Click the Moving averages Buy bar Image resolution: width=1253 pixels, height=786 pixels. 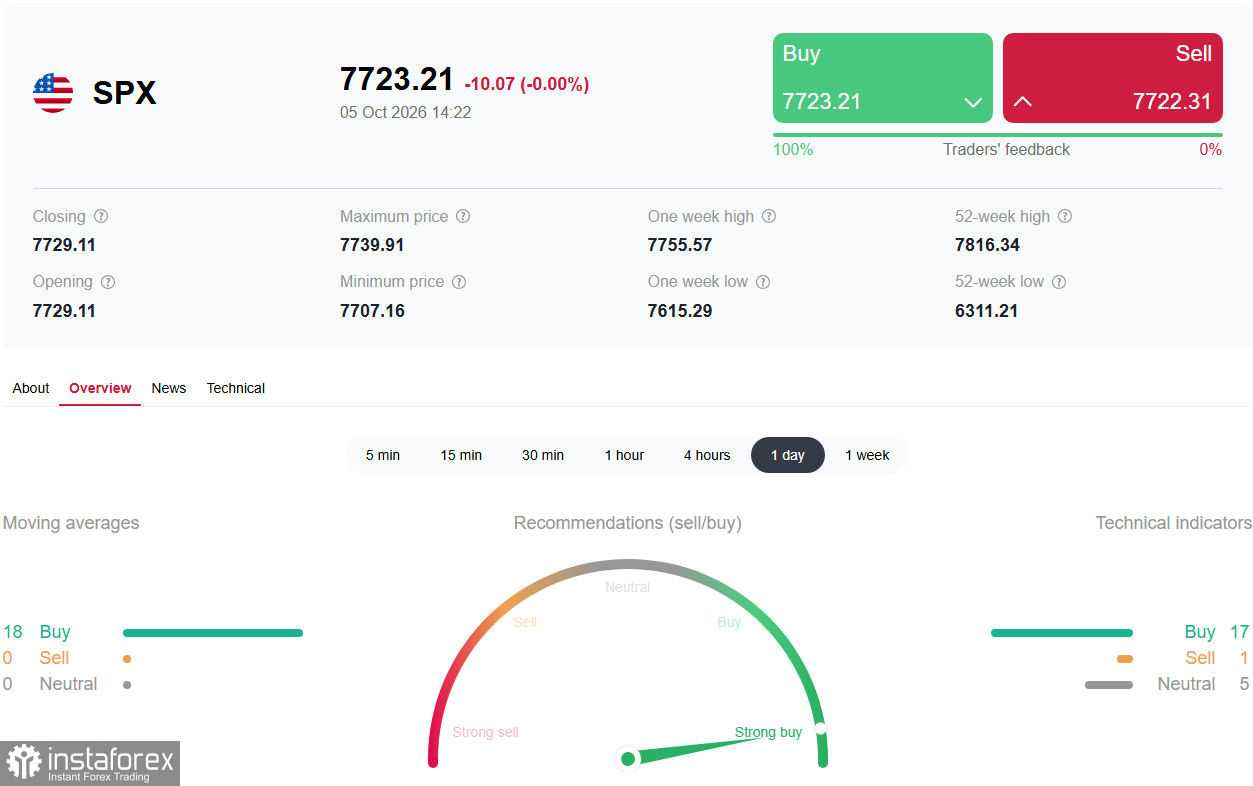(x=213, y=633)
